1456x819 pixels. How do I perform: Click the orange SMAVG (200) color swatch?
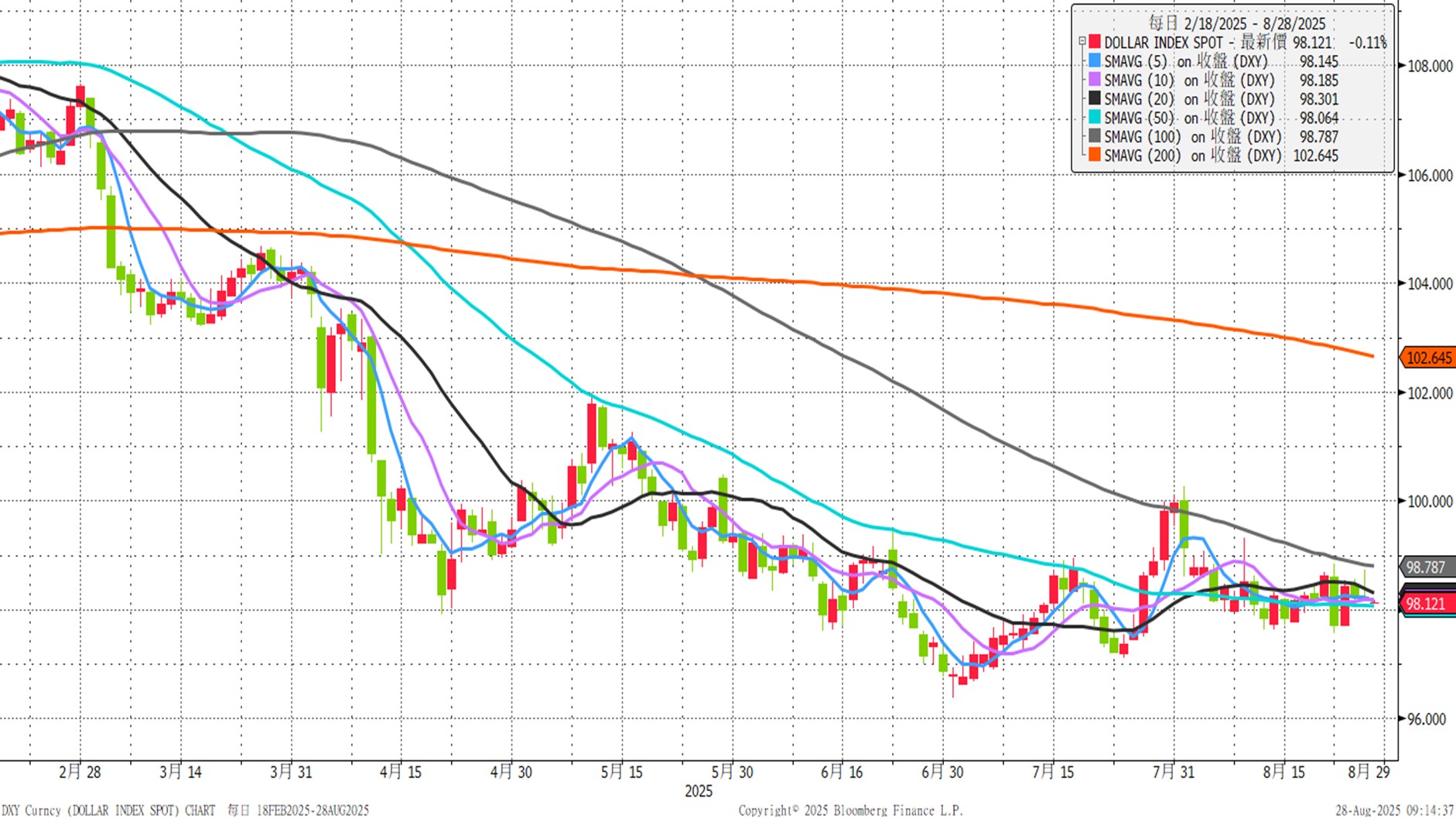point(1095,155)
